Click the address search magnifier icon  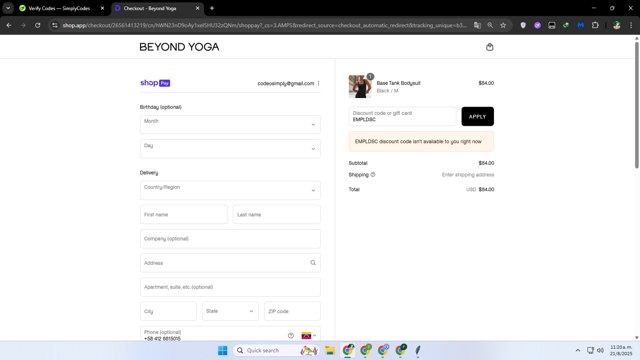click(x=313, y=263)
